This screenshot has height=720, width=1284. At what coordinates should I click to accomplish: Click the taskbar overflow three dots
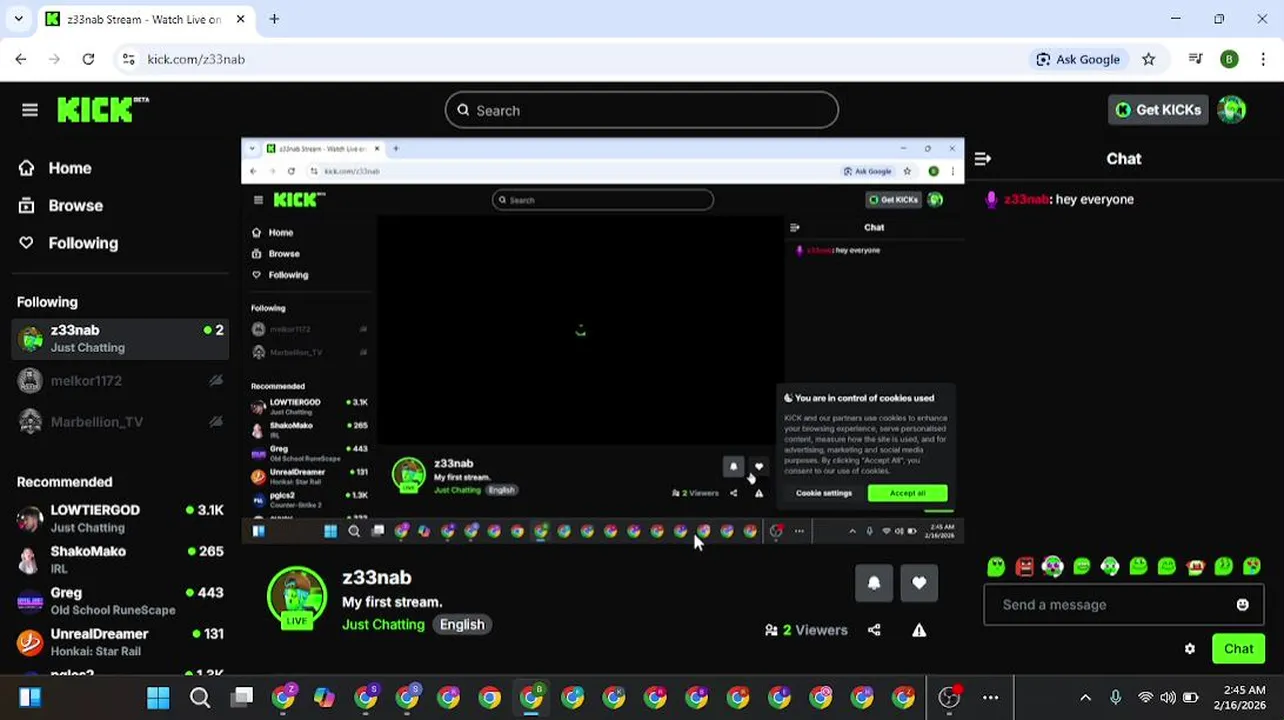[990, 697]
